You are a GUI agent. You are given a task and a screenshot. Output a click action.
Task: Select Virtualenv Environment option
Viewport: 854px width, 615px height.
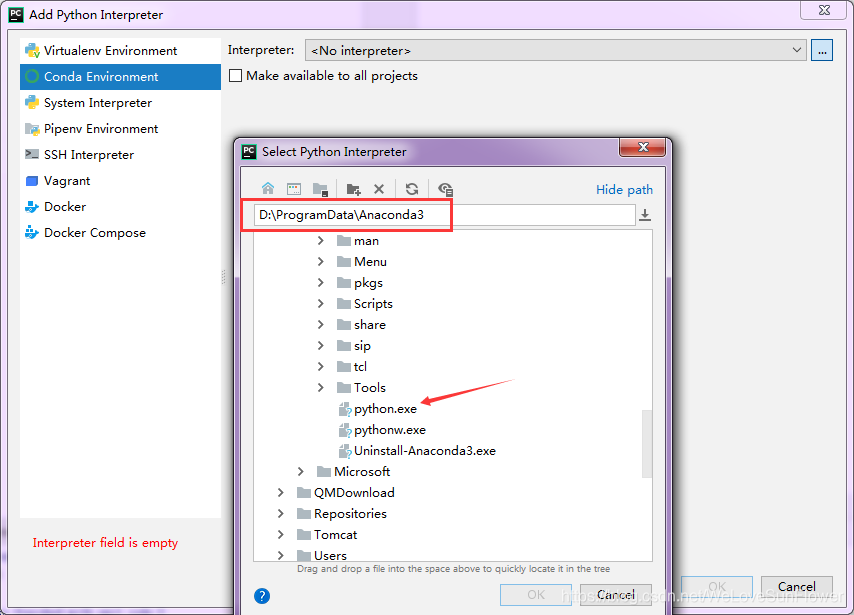coord(120,51)
